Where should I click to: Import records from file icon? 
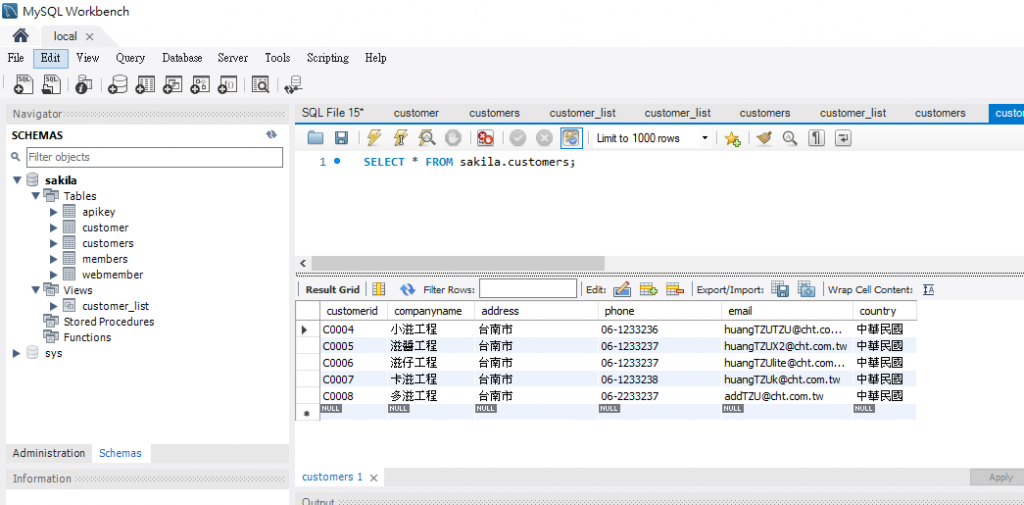click(x=807, y=289)
